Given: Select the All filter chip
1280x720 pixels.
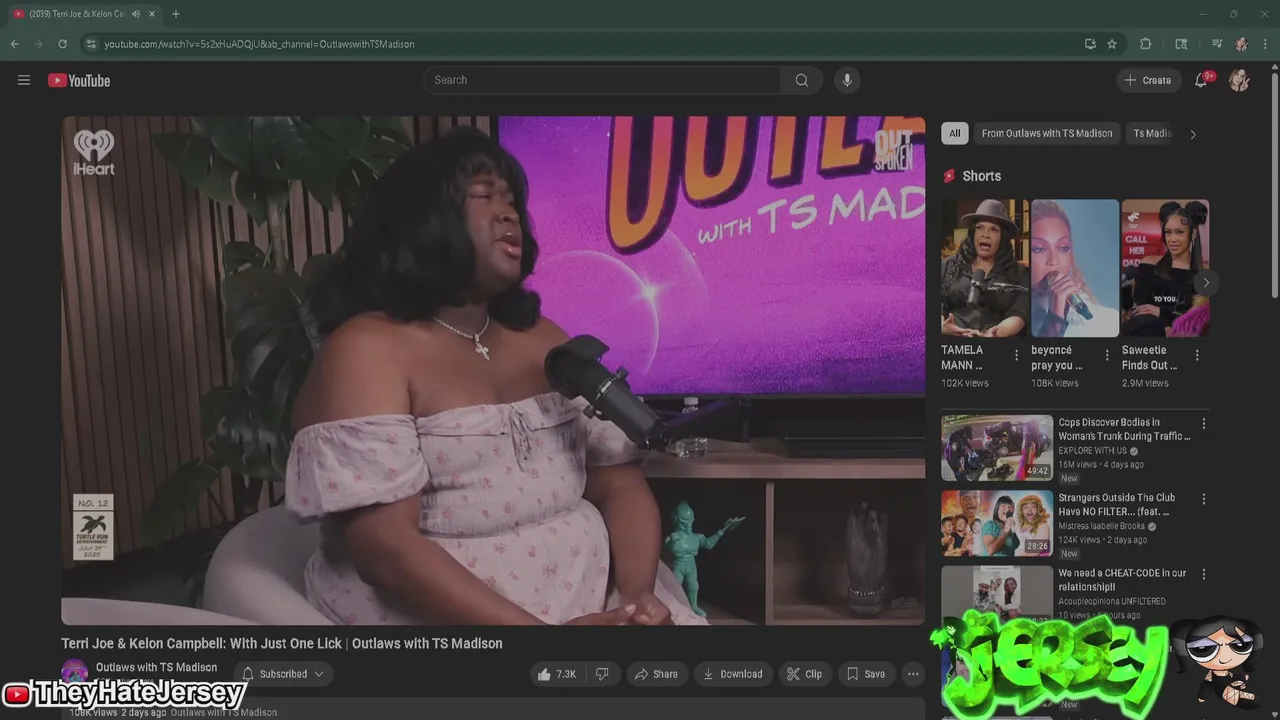Looking at the screenshot, I should click(x=955, y=133).
